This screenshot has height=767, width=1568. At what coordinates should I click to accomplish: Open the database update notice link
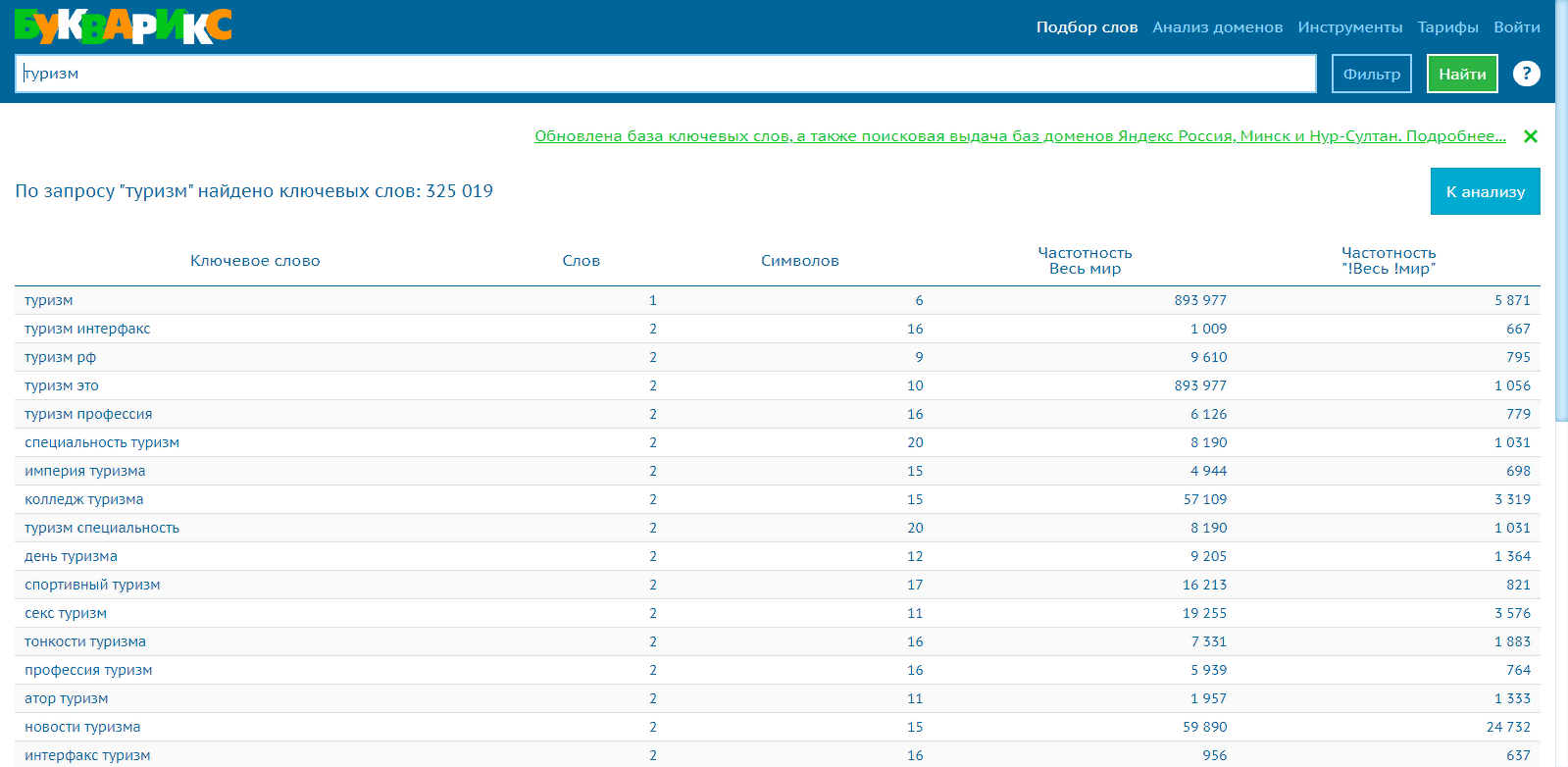pyautogui.click(x=1020, y=136)
